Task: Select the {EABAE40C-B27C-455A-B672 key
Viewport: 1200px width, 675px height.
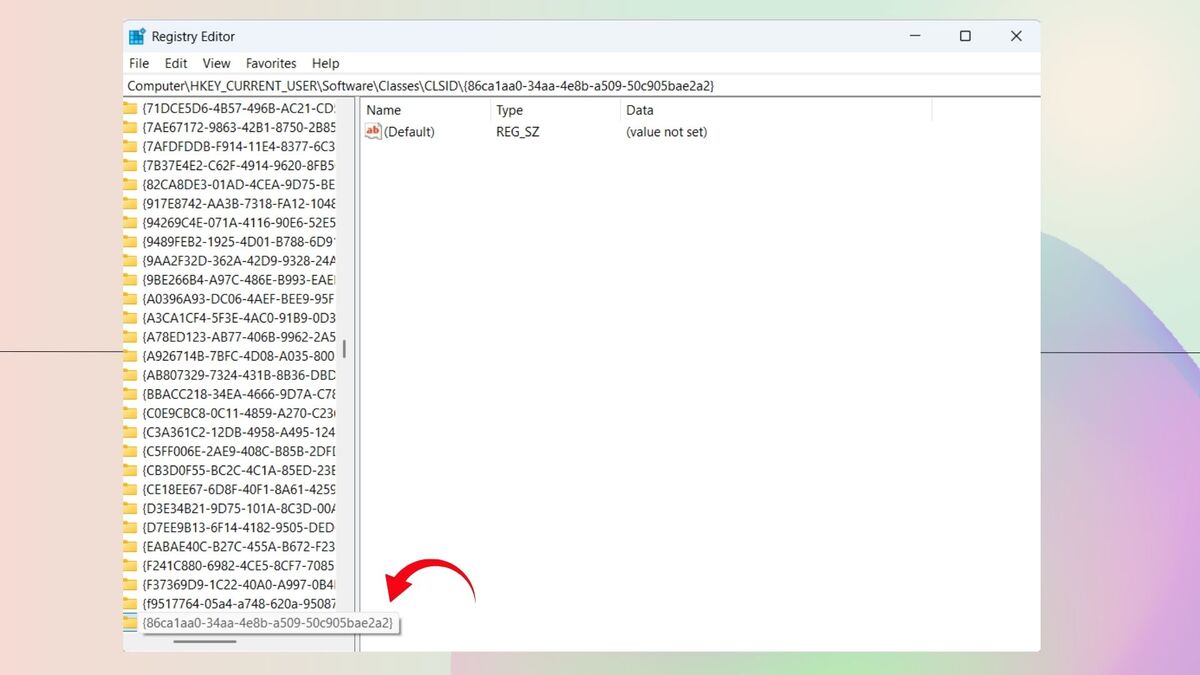Action: tap(239, 546)
